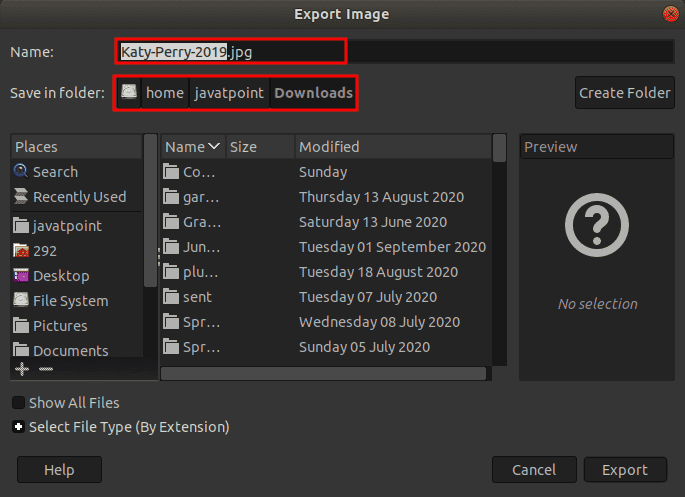The width and height of the screenshot is (685, 497).
Task: Click the Tuesday 18 August 2020 date cell
Action: 378,272
